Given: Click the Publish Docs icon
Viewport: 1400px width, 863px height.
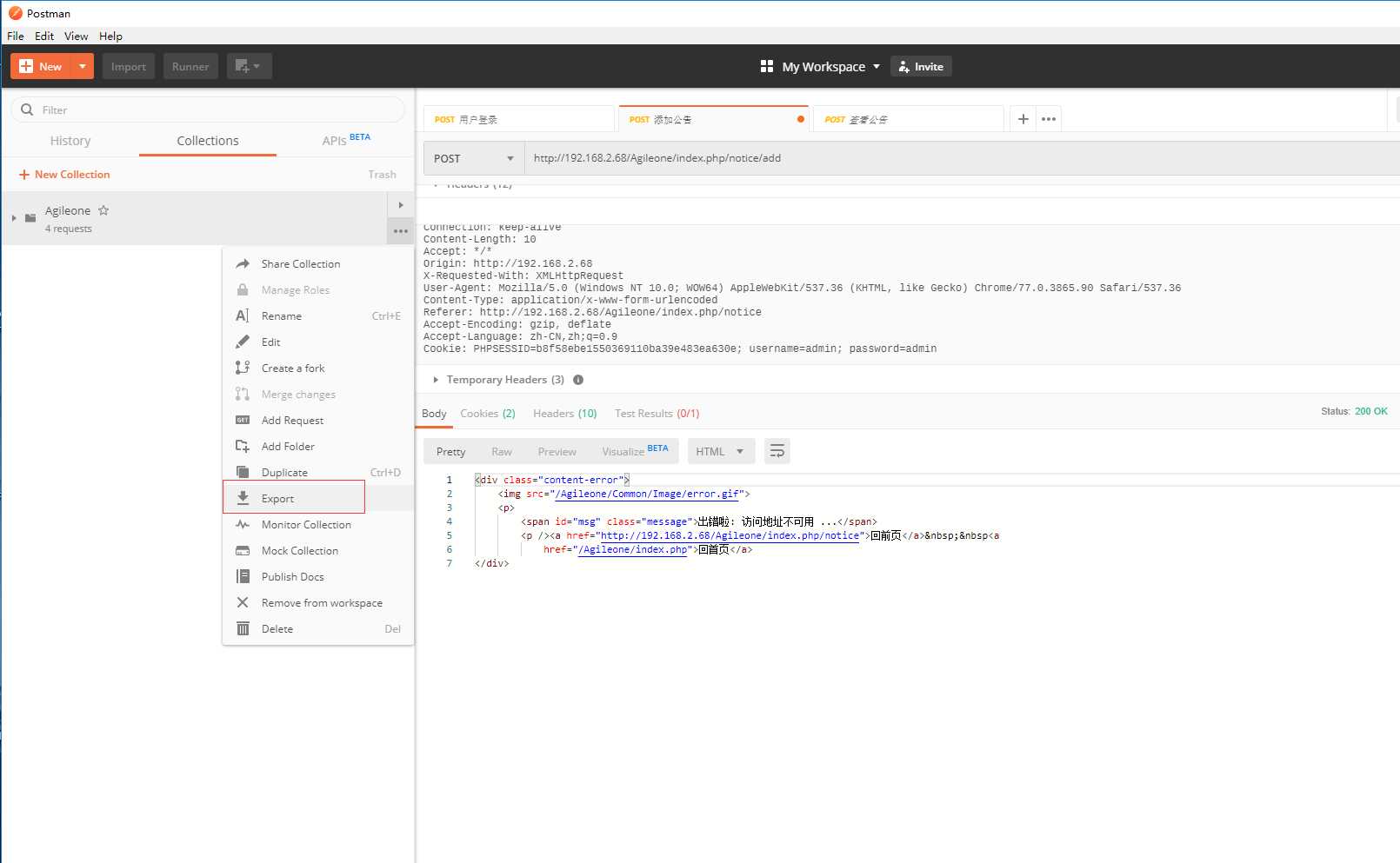Looking at the screenshot, I should point(243,576).
